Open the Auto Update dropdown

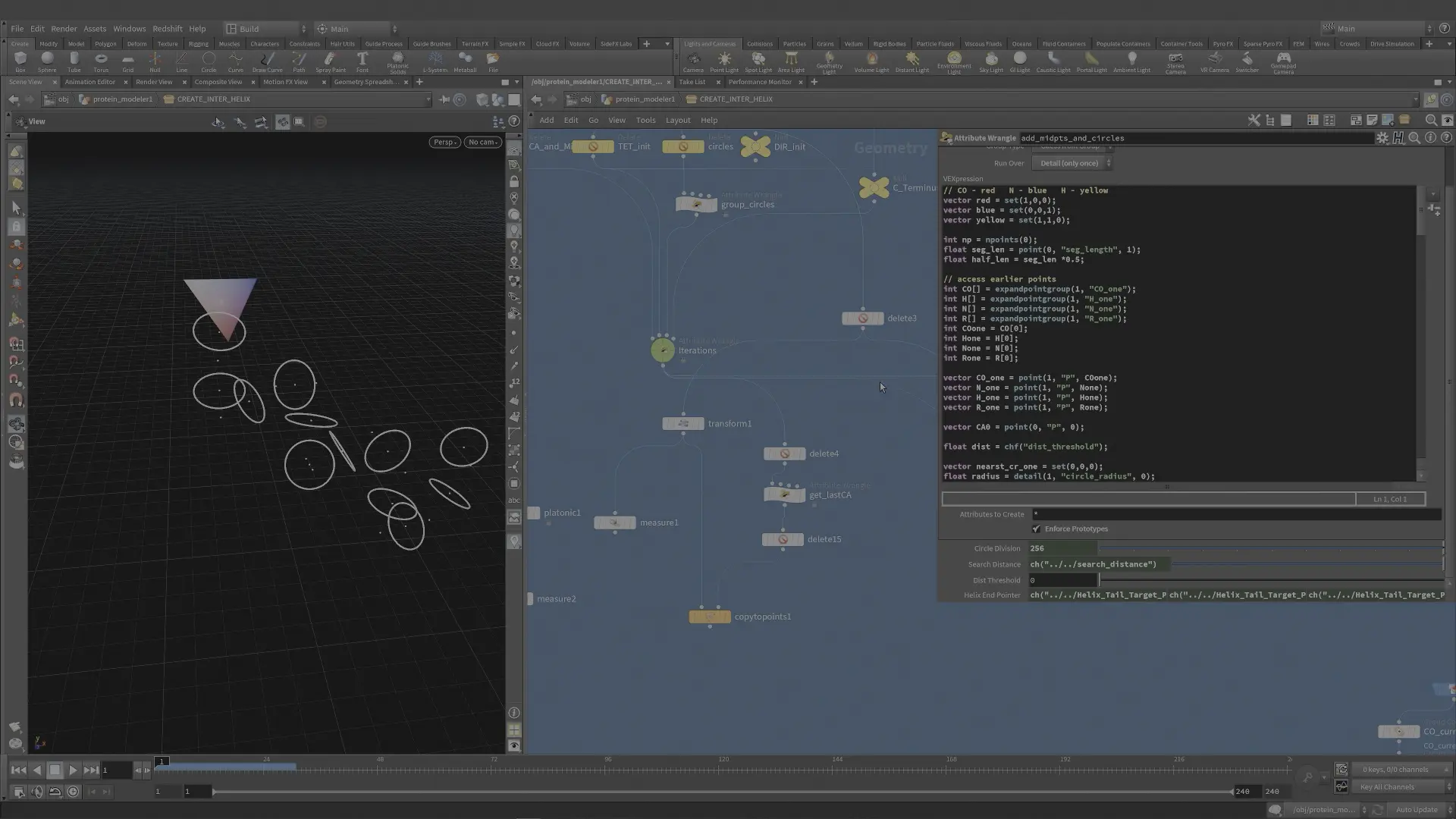(1421, 809)
